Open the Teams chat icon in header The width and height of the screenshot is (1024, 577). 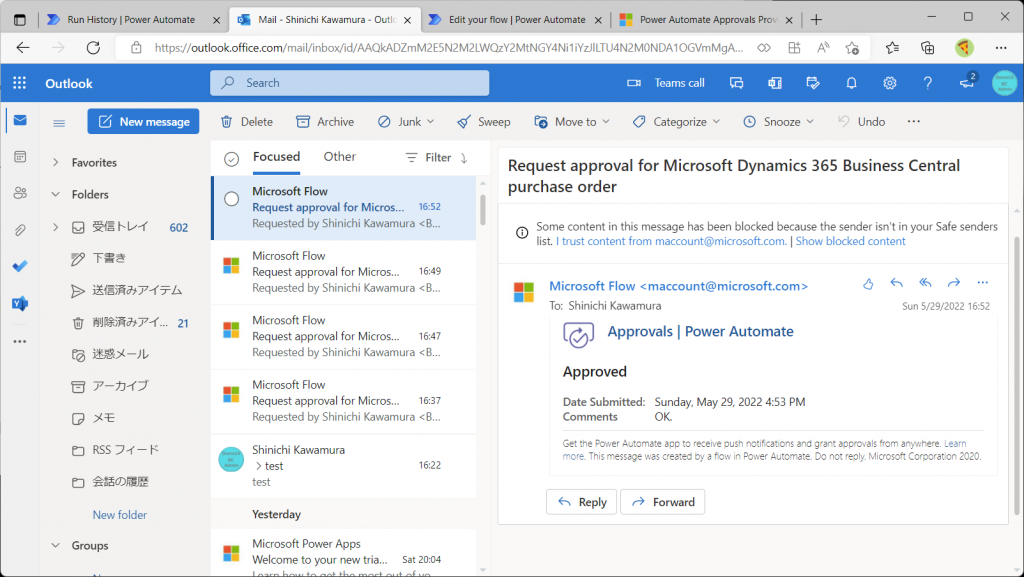737,83
